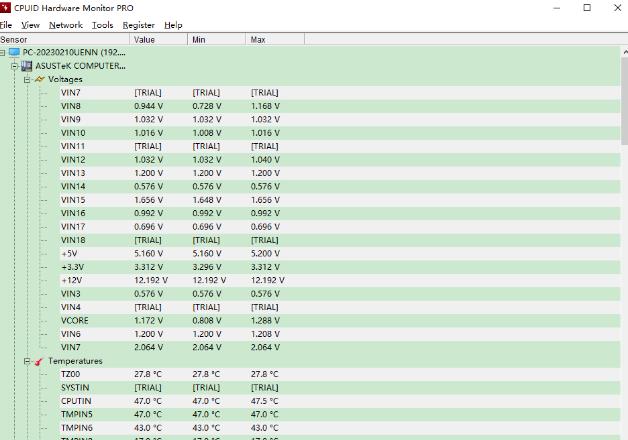The image size is (628, 440).
Task: Select the VIN12 sensor row
Action: [340, 160]
